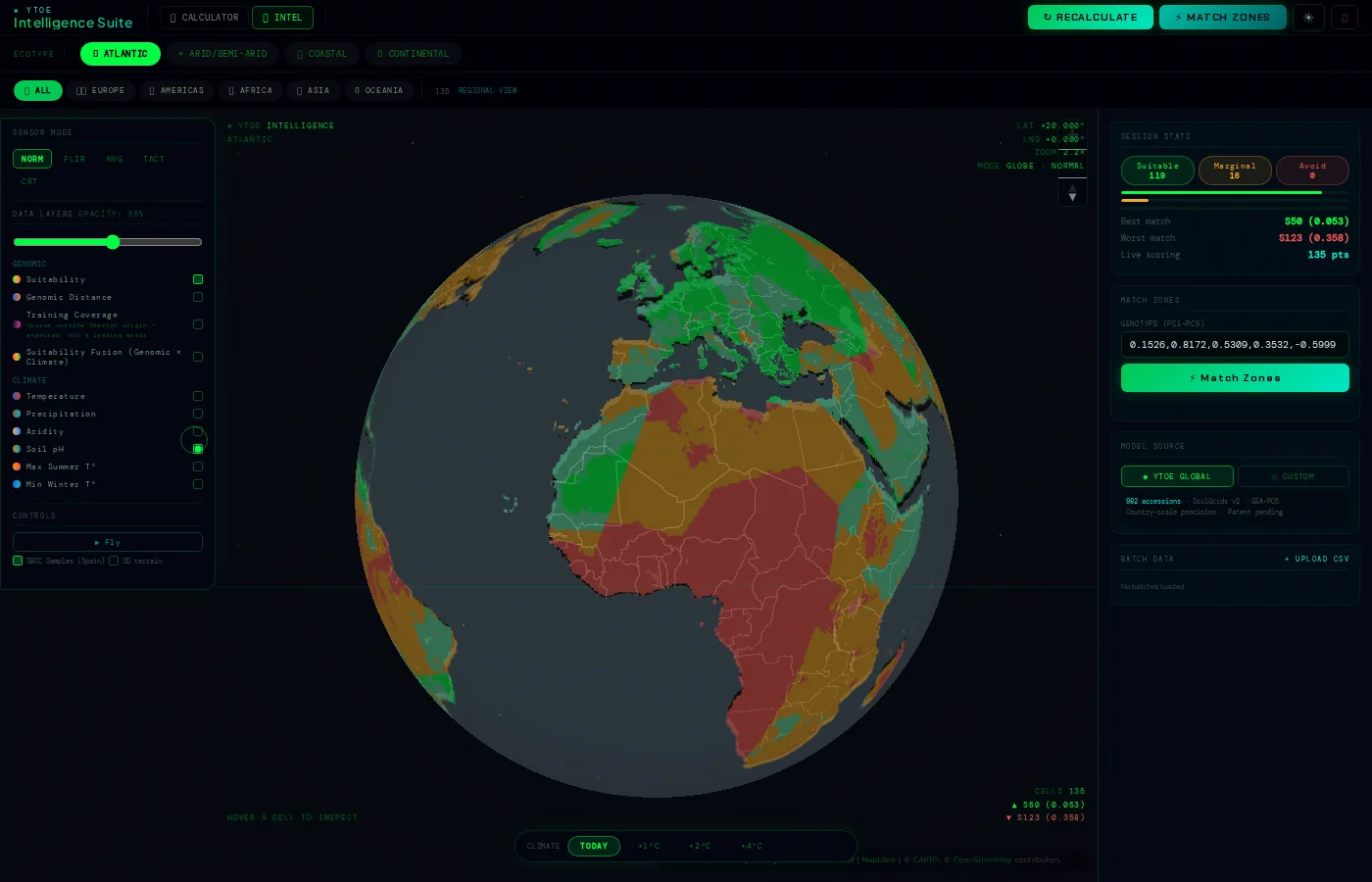Select TACT sensor mode
Image resolution: width=1372 pixels, height=882 pixels.
coord(154,159)
